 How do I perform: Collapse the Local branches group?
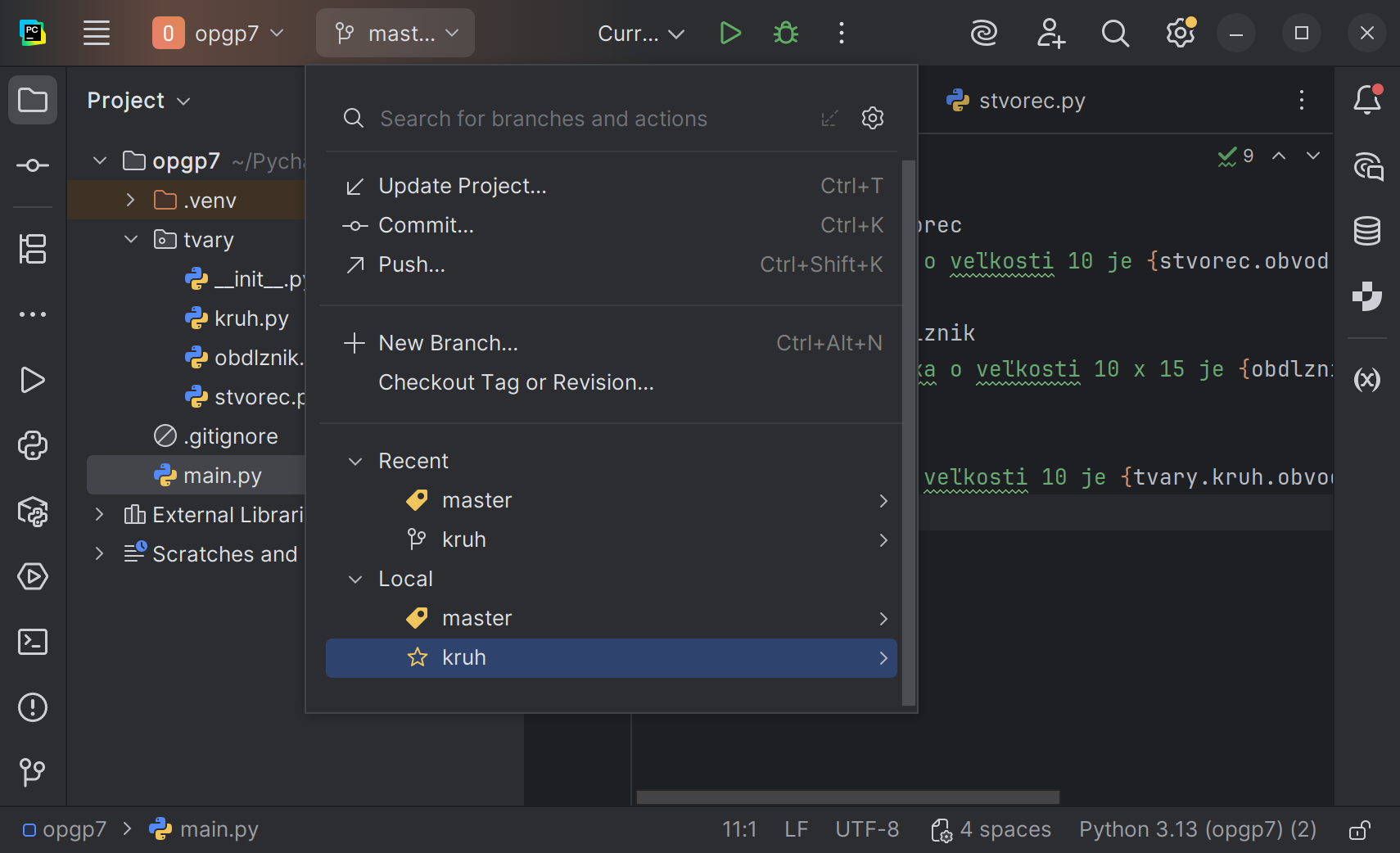(x=355, y=580)
